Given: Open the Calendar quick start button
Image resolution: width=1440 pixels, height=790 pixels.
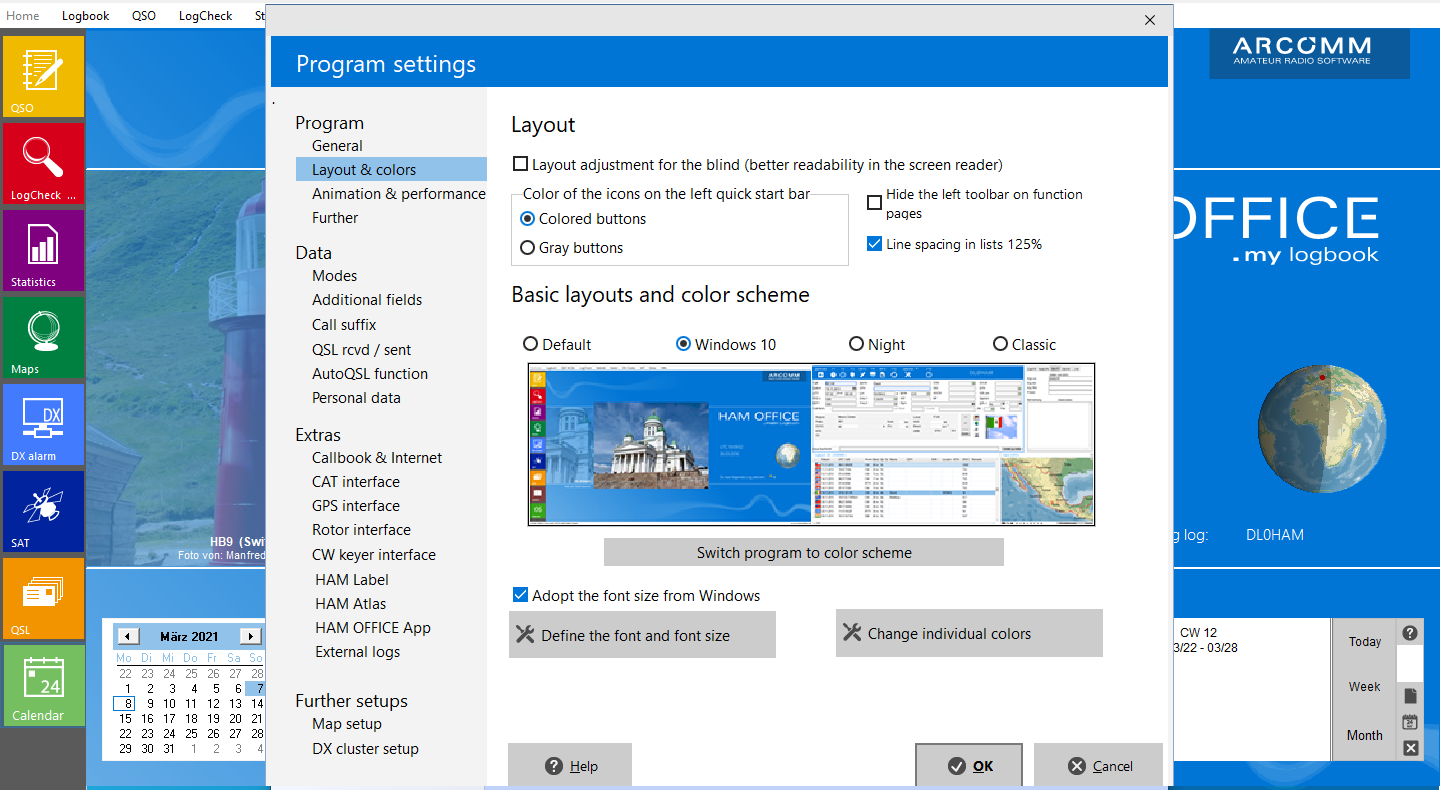Looking at the screenshot, I should [x=43, y=685].
